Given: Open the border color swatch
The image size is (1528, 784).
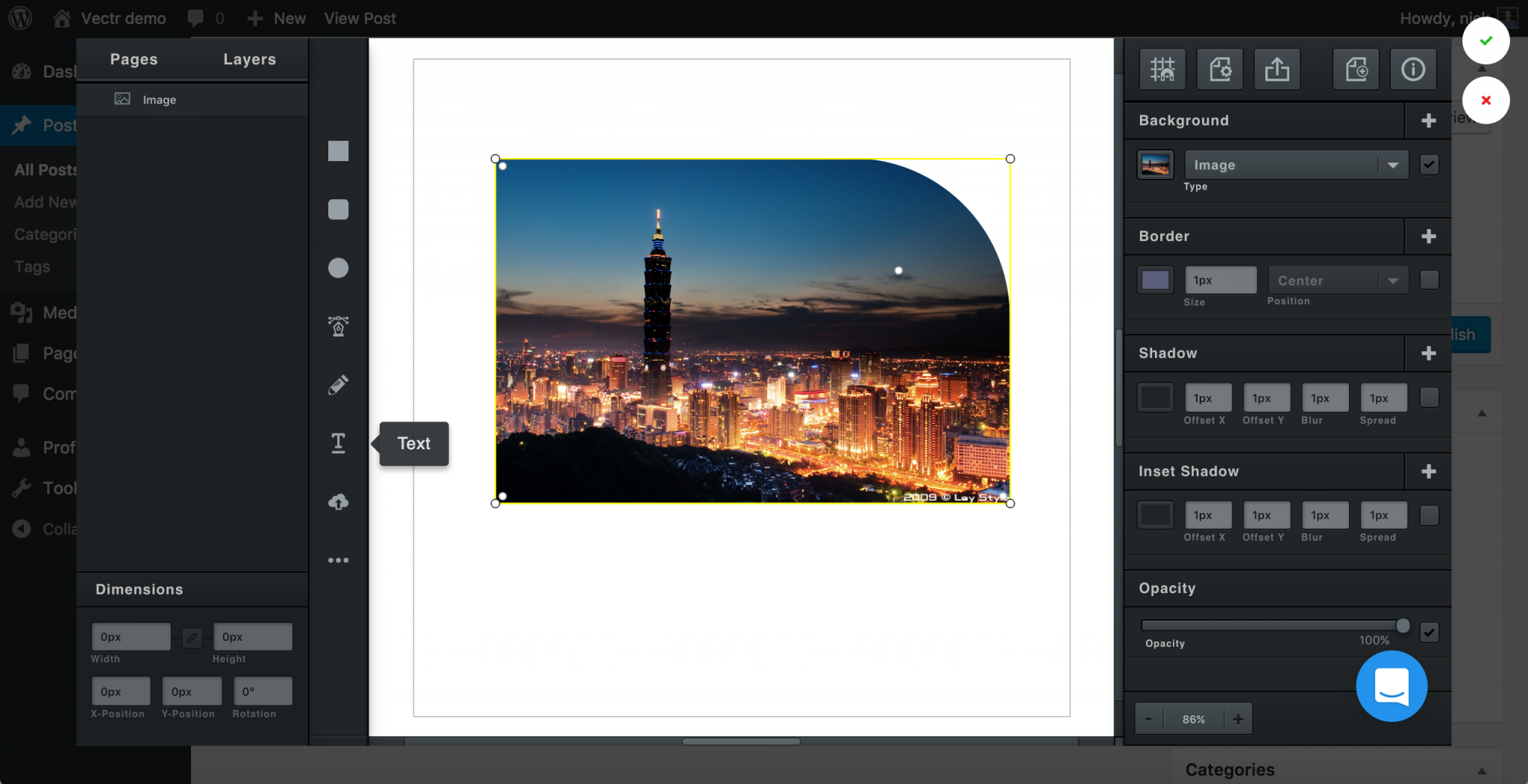Looking at the screenshot, I should (1155, 279).
